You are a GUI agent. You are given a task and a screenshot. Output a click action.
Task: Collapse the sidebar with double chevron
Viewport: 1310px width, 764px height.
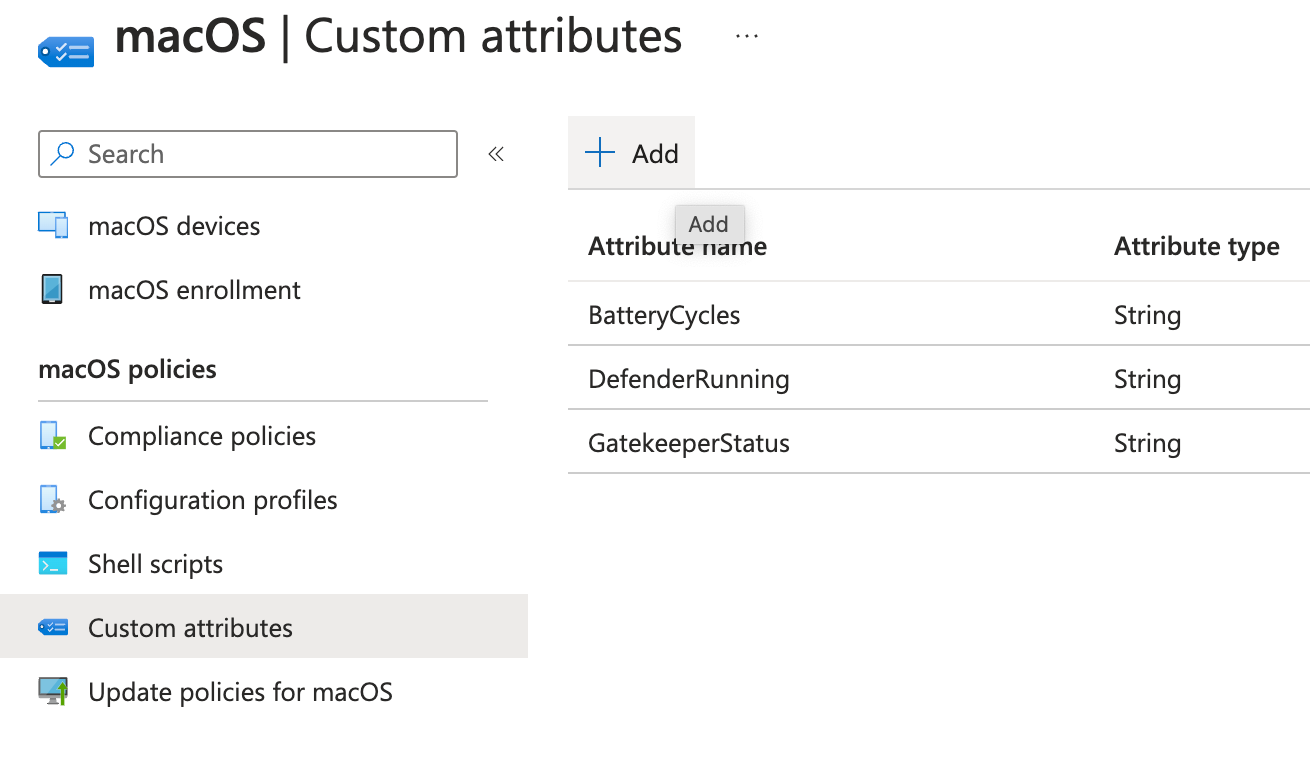496,154
